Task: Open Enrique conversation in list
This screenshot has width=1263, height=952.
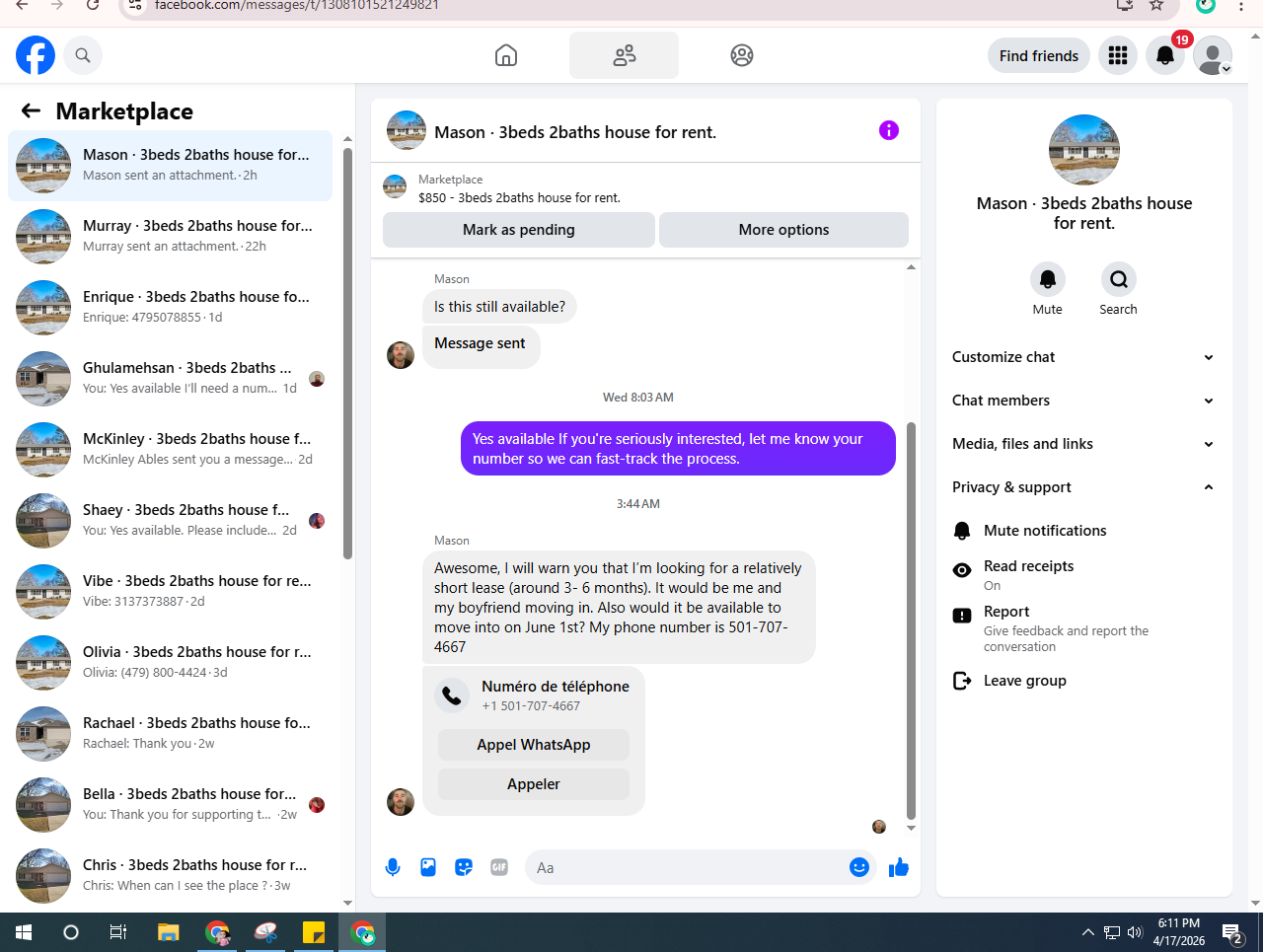Action: point(170,307)
